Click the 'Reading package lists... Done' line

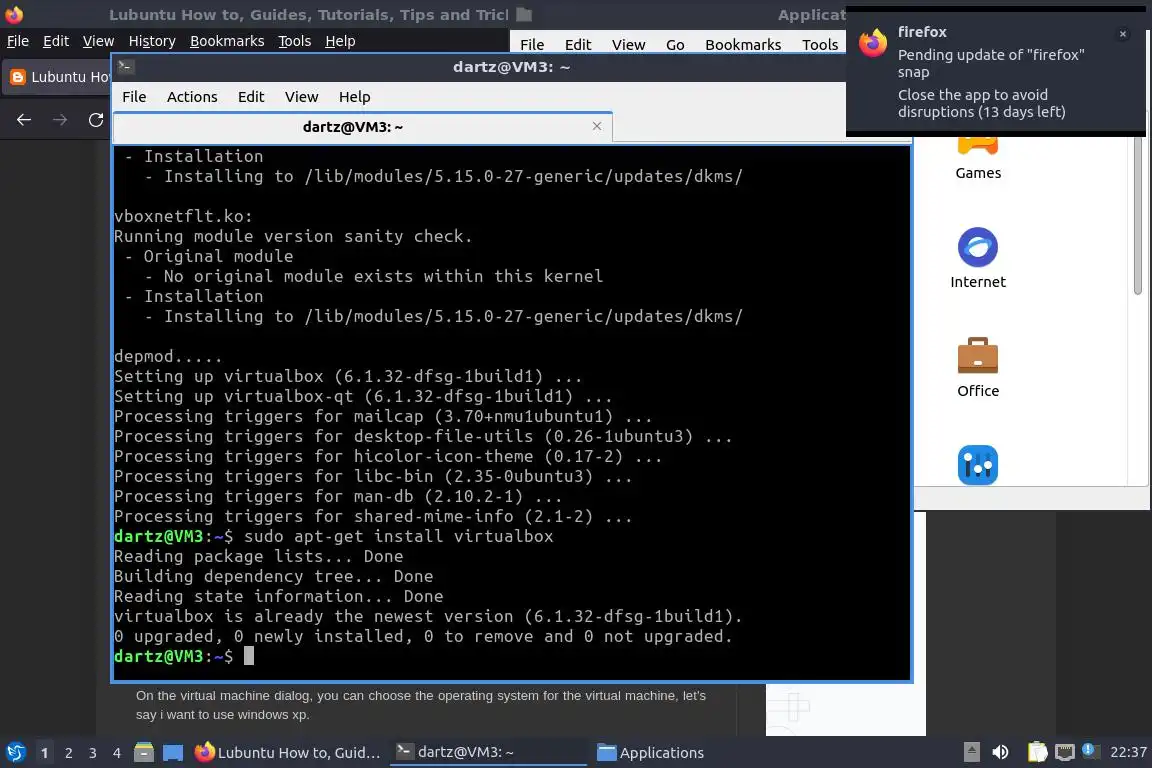(259, 556)
